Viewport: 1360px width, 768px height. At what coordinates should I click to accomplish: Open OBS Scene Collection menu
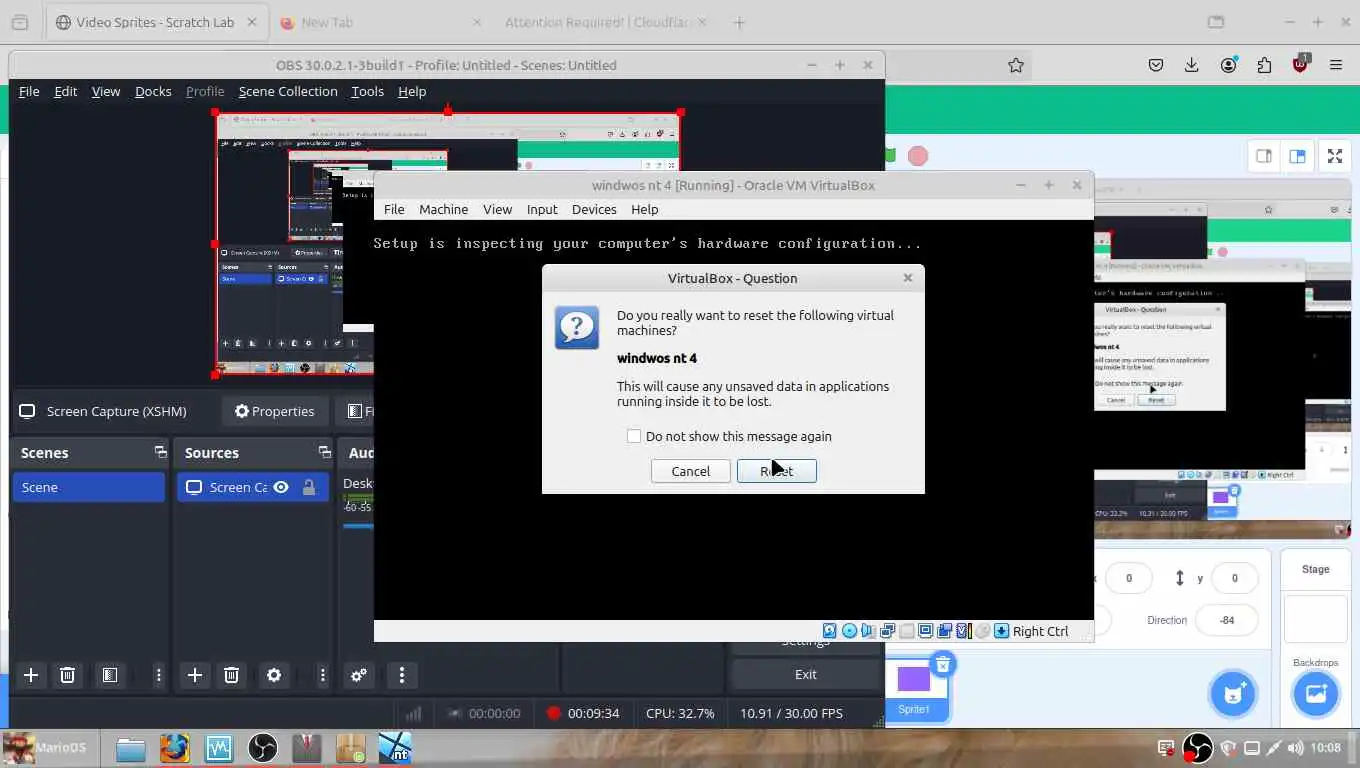coord(288,91)
